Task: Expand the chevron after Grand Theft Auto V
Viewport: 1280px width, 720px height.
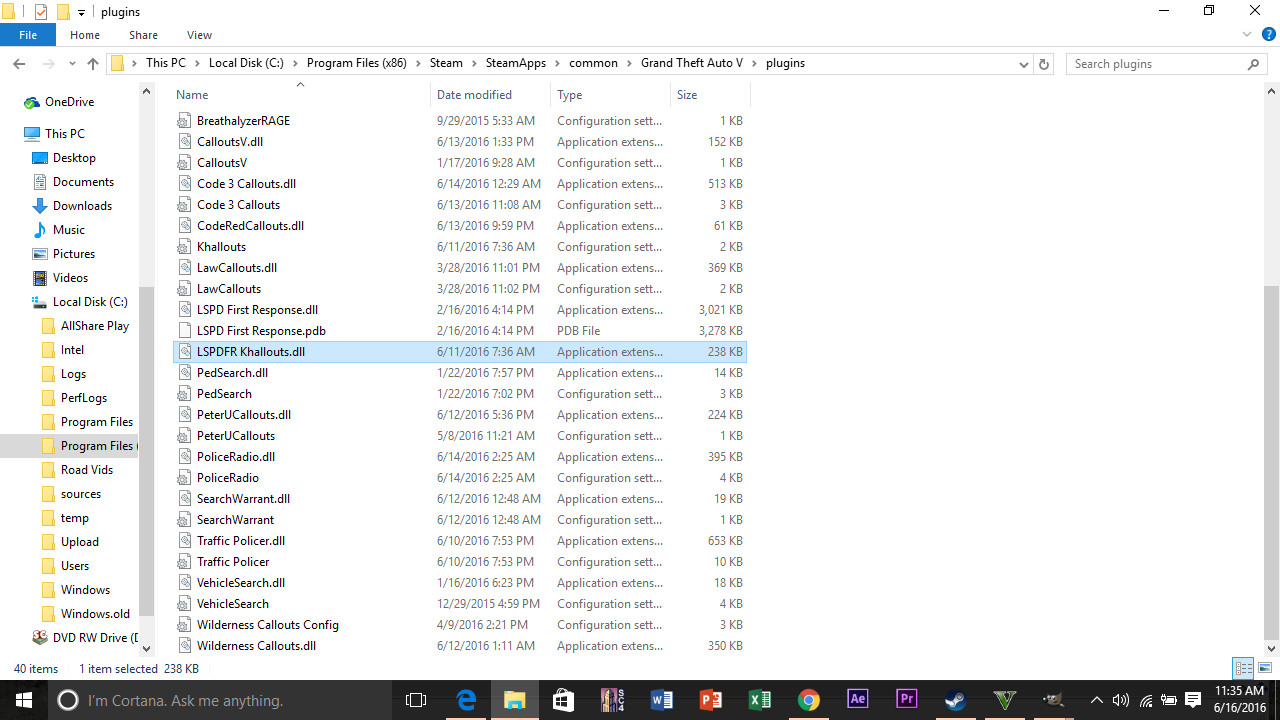Action: point(755,63)
